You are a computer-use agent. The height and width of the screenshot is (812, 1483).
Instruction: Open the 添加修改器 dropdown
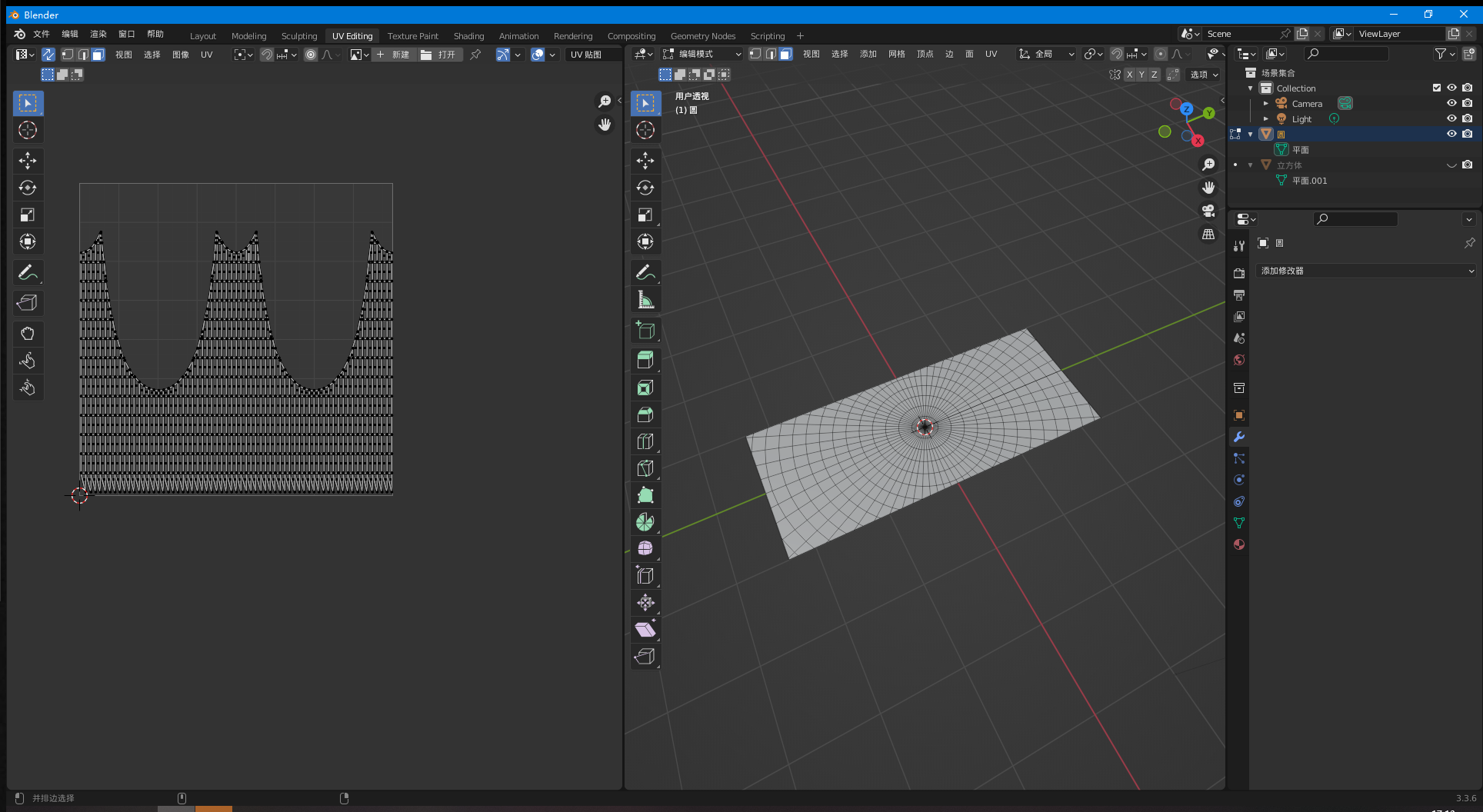1366,271
